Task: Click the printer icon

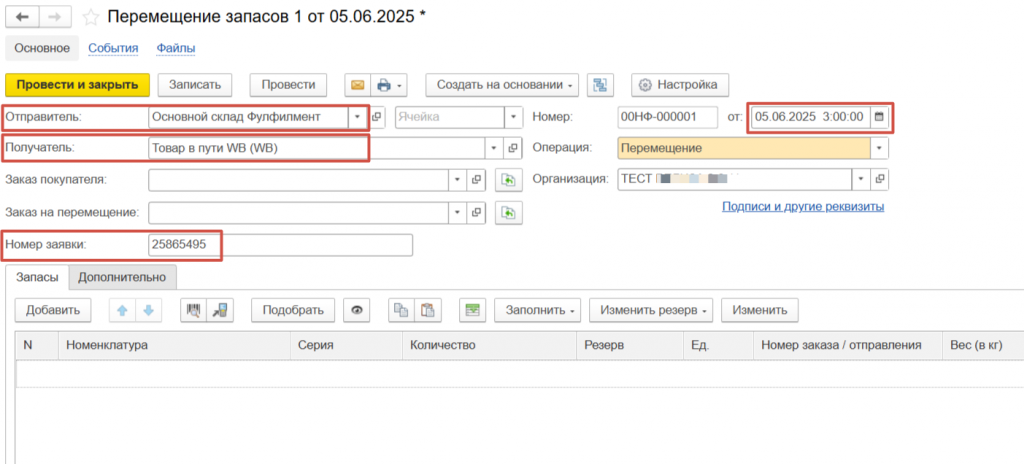Action: point(383,85)
